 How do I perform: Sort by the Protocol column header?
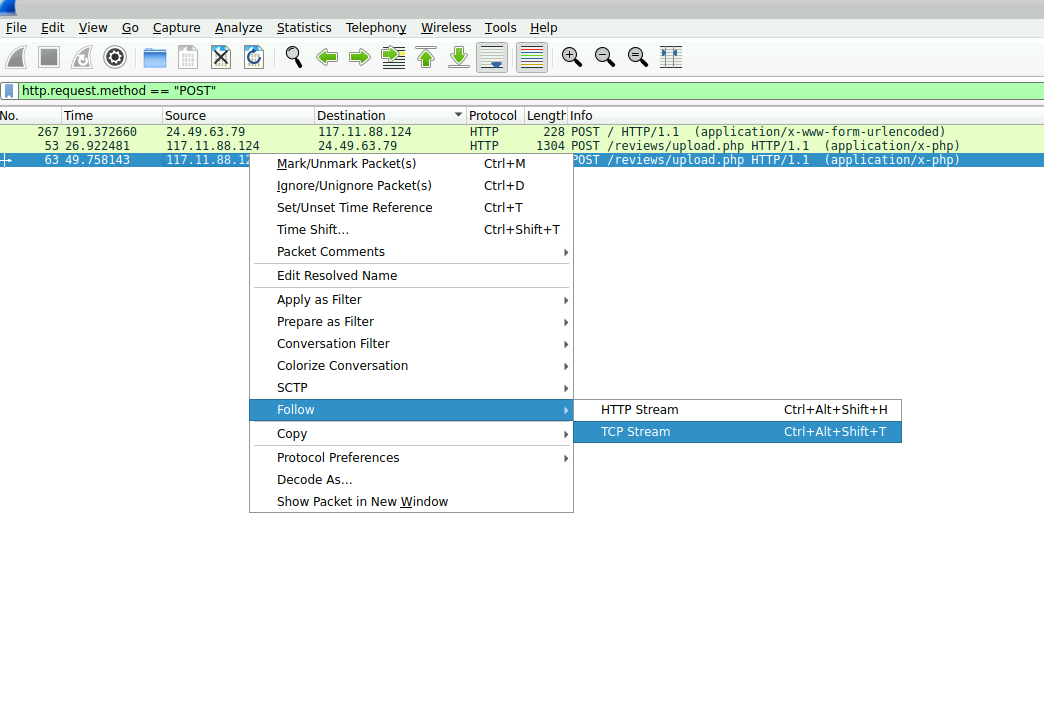pos(495,116)
